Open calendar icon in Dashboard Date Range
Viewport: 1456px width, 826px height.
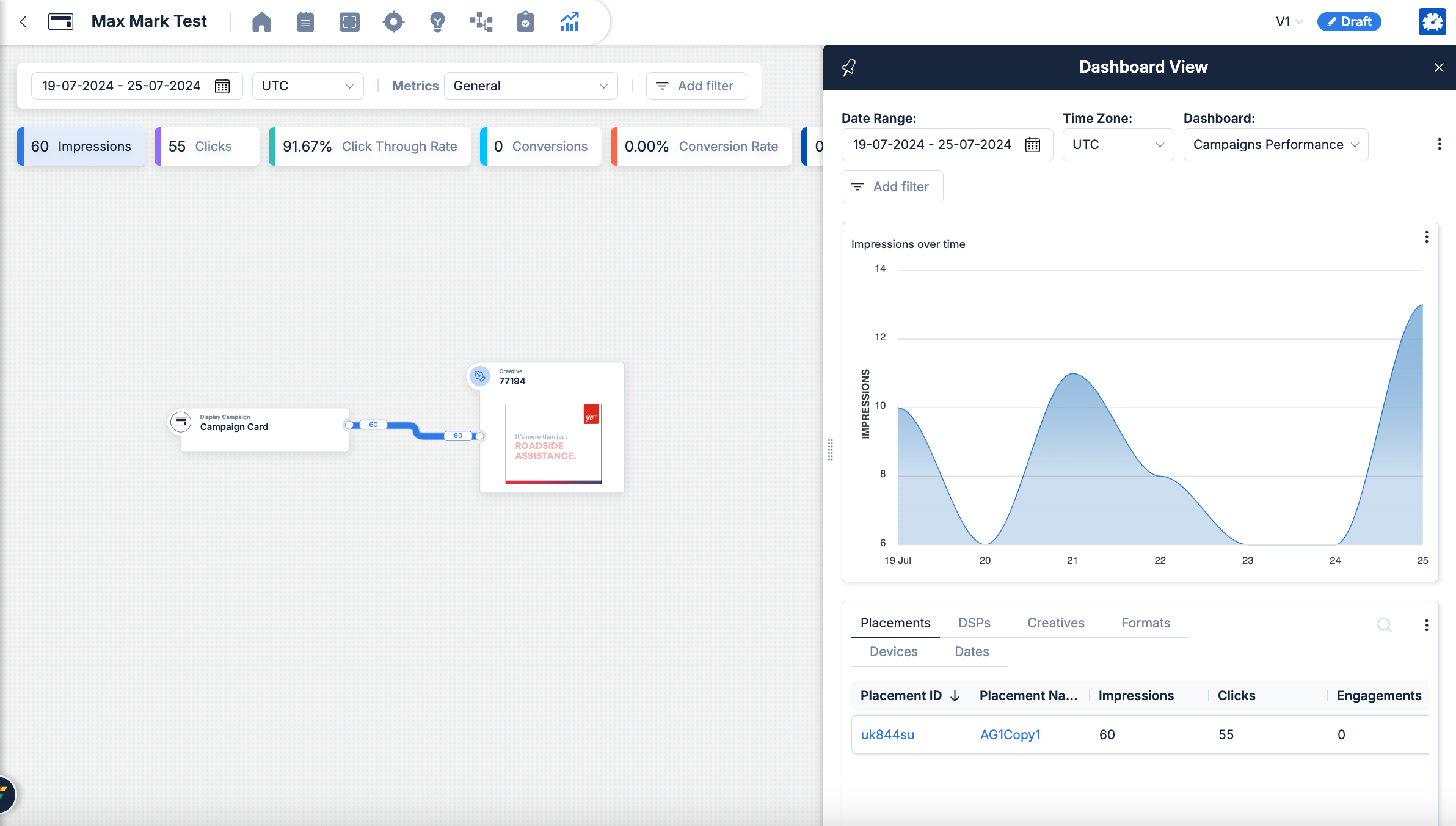coord(1033,145)
